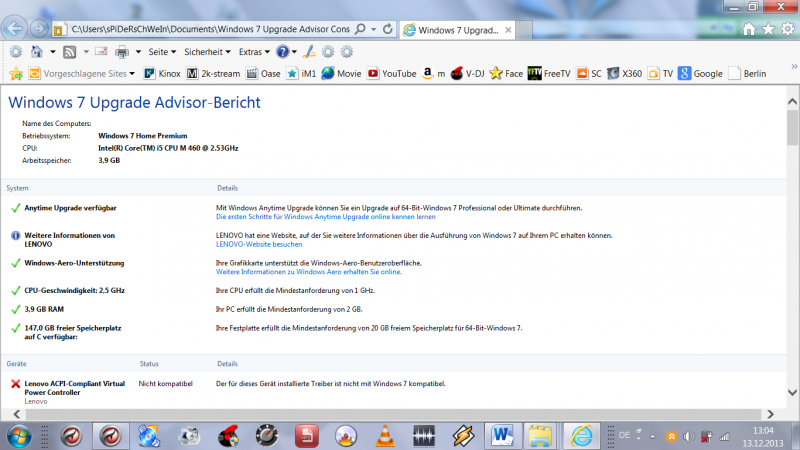800x450 pixels.
Task: Open the 'LENOVO-Website besuchen' link
Action: point(259,244)
